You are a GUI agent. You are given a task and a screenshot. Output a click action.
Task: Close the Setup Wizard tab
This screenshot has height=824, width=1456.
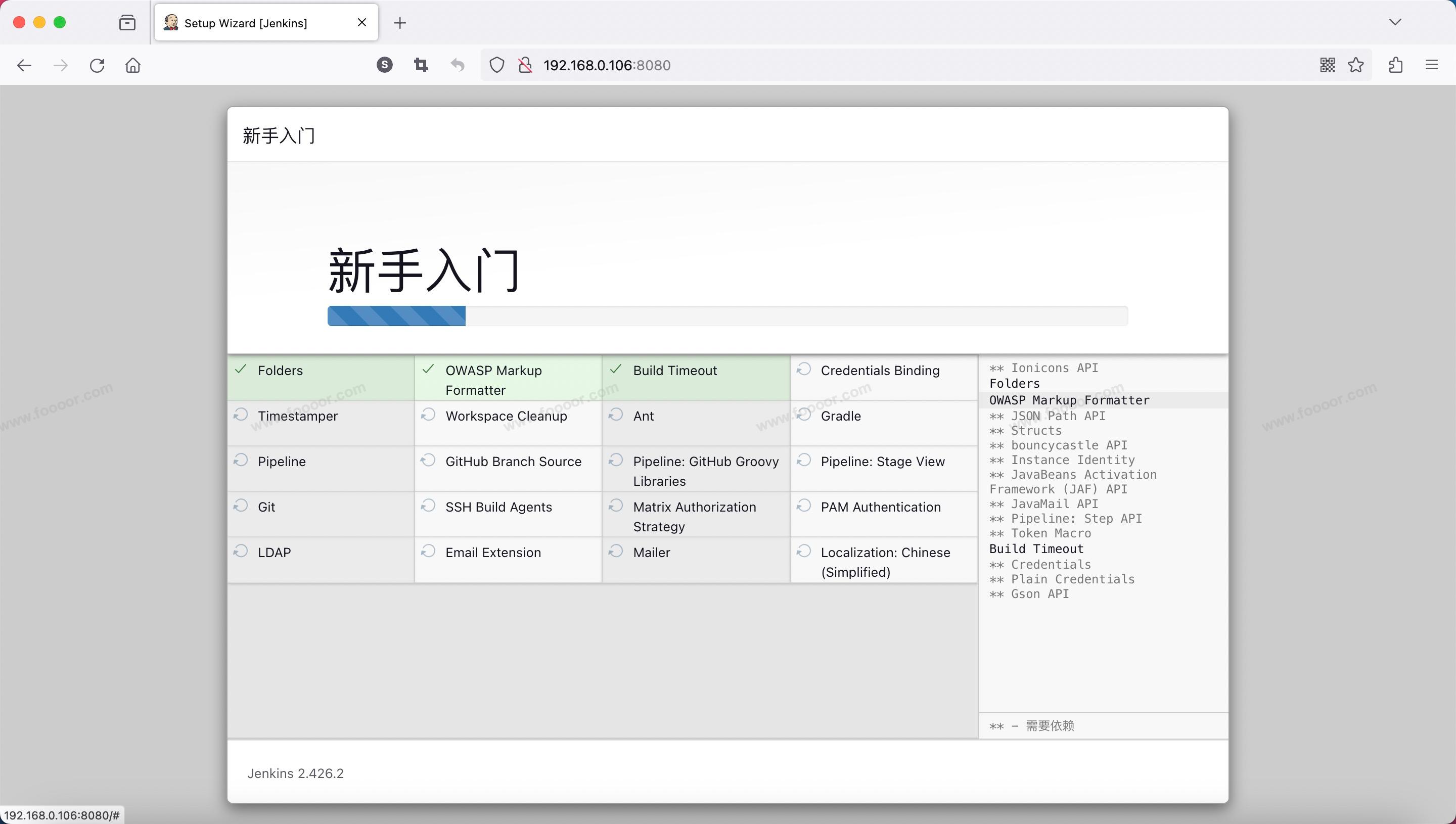[x=362, y=23]
